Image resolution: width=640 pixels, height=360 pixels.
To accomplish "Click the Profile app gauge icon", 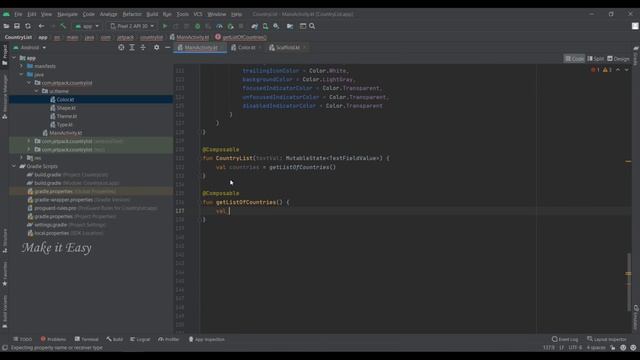I will click(x=219, y=26).
